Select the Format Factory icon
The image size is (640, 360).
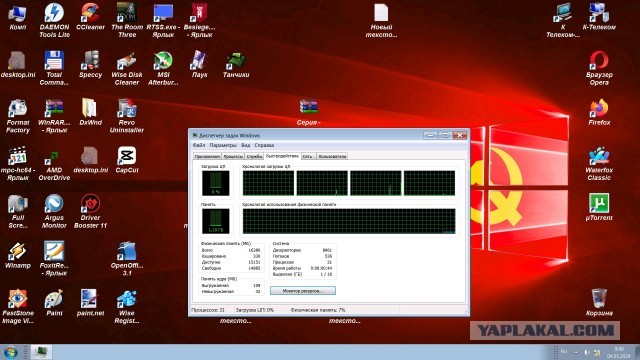[x=18, y=116]
